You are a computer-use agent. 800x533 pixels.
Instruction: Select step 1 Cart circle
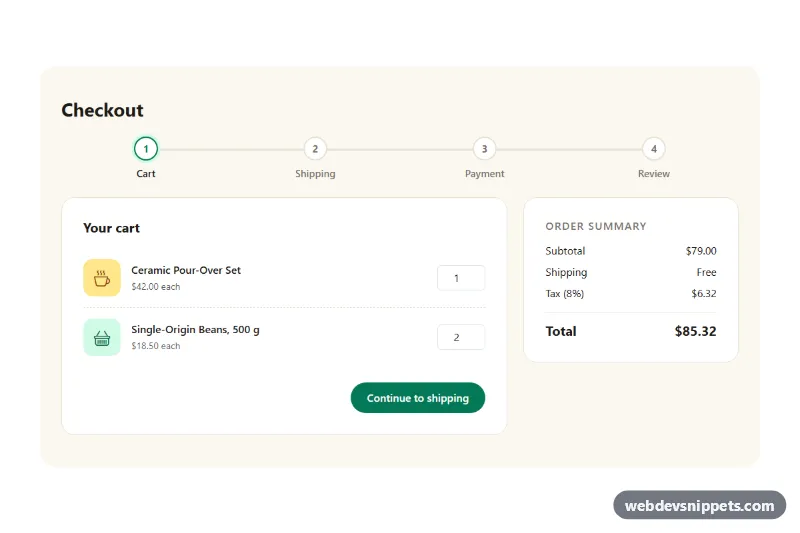pos(146,149)
